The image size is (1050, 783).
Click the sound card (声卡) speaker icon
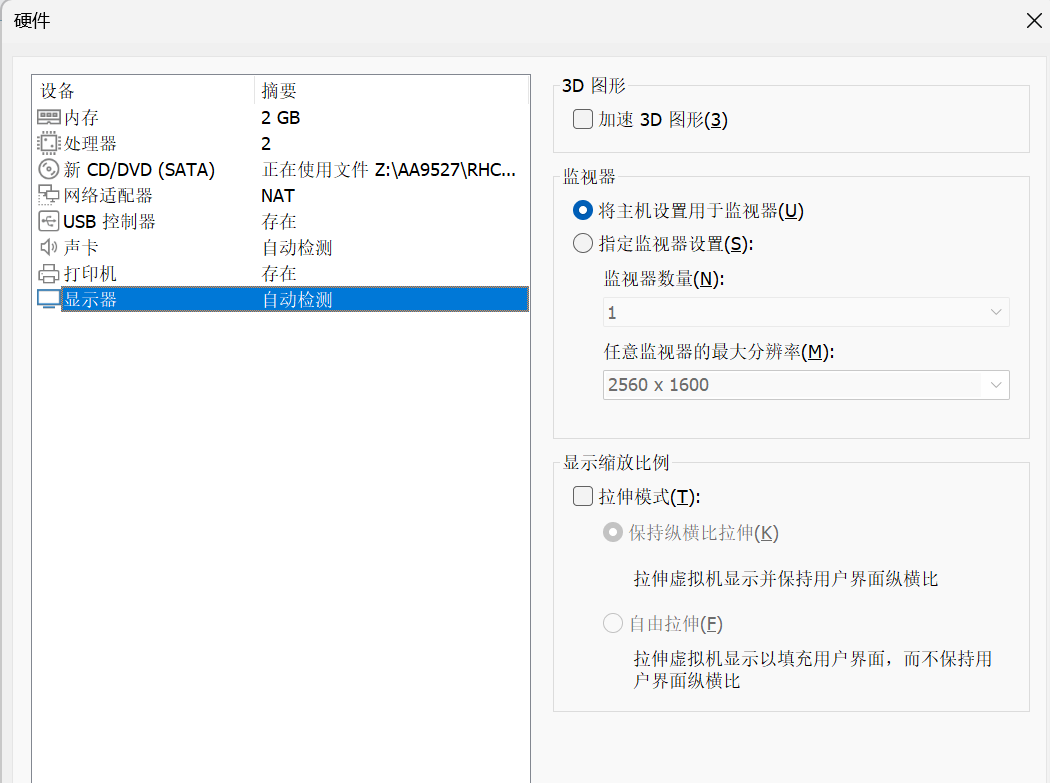pyautogui.click(x=48, y=247)
